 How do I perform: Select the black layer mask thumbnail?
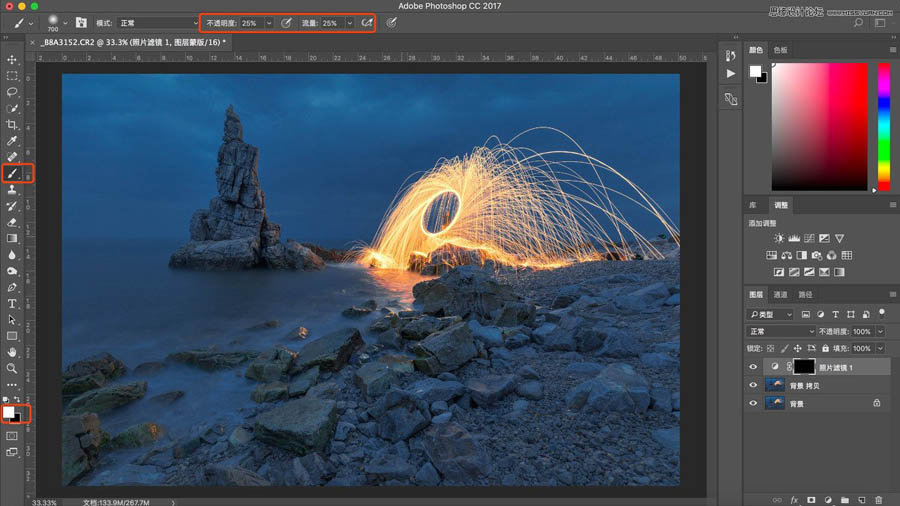[x=804, y=368]
